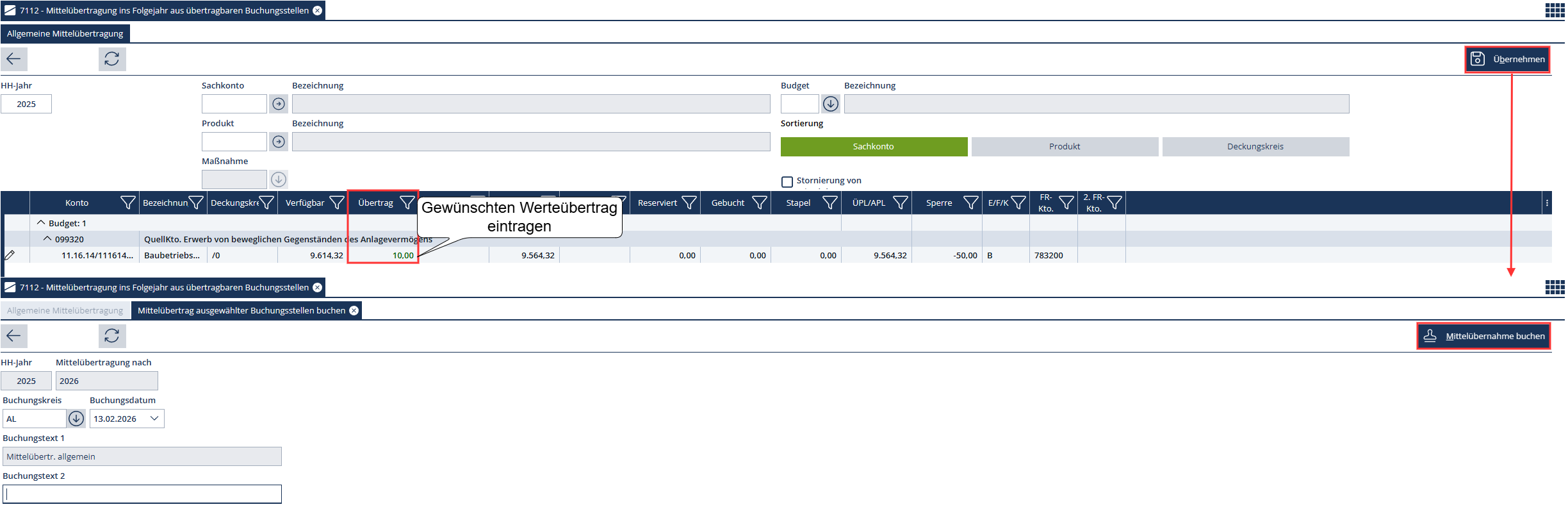Collapse the Budget: 1 group row
The image size is (1568, 516).
(x=41, y=223)
